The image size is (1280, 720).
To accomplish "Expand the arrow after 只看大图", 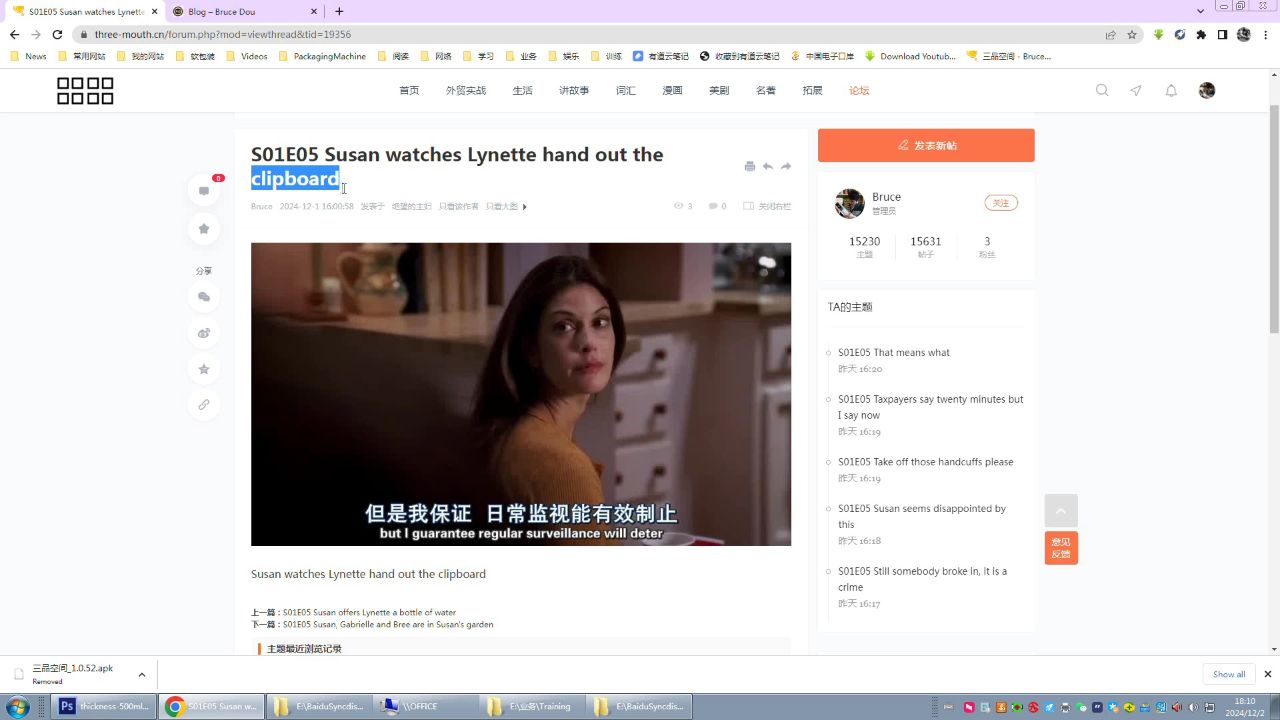I will click(x=525, y=207).
